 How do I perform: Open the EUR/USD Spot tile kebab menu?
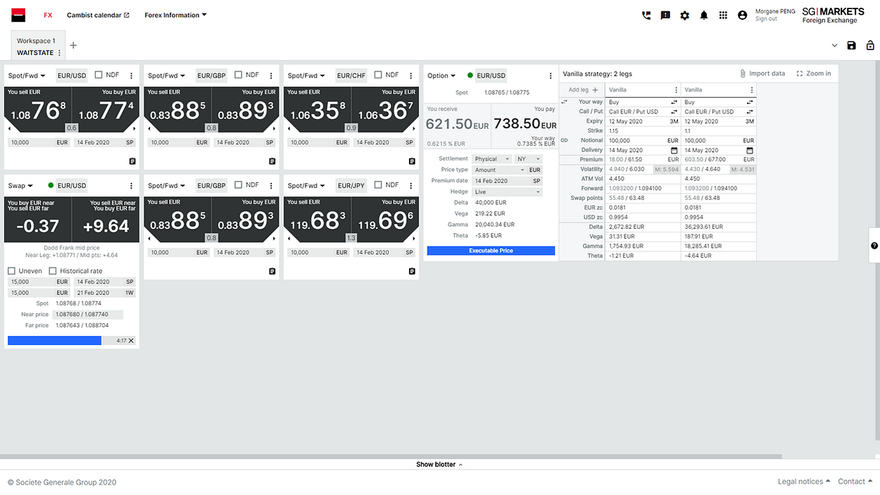[x=131, y=76]
